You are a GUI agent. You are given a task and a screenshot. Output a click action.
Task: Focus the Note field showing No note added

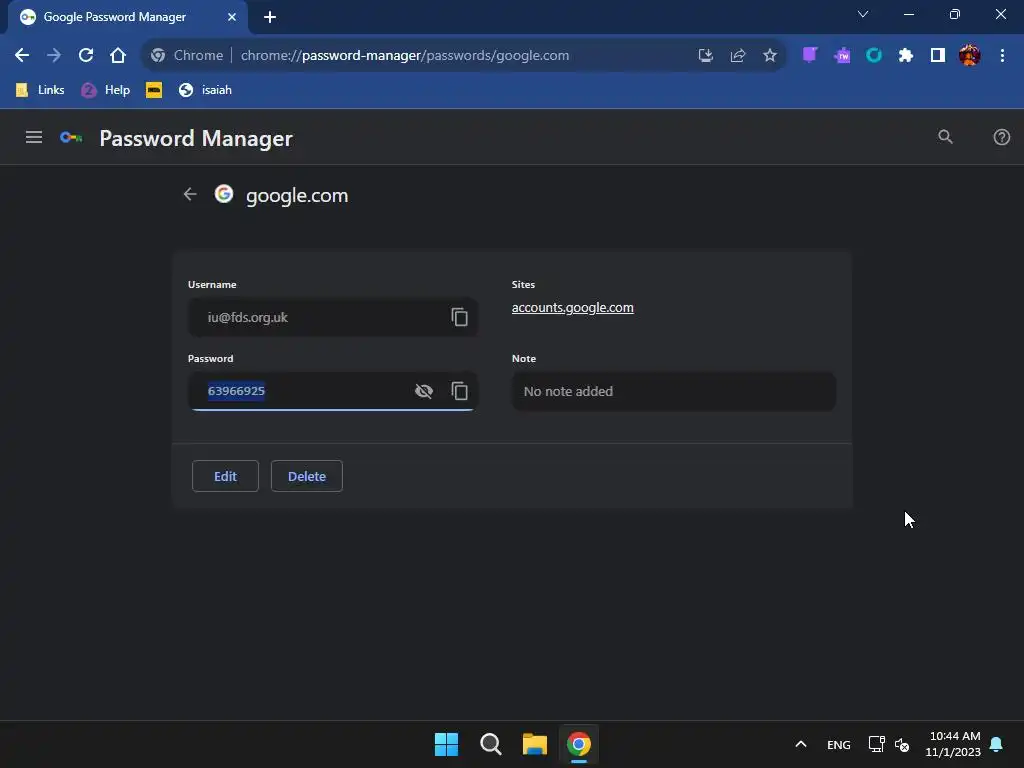[674, 391]
